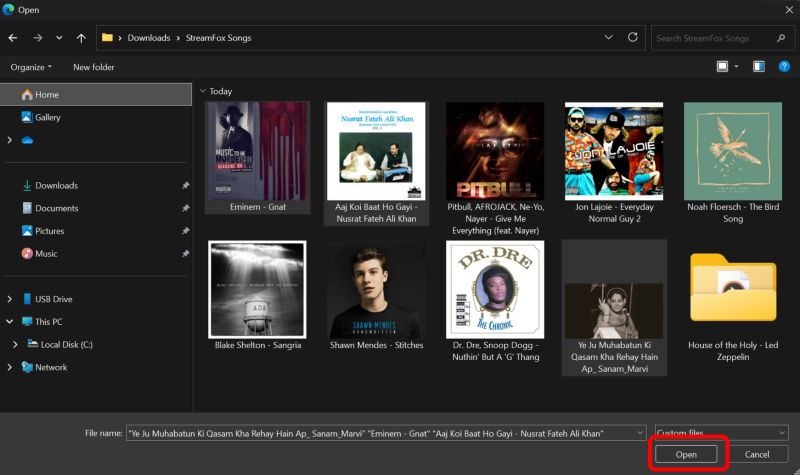Open the help question mark icon
Screen dimensions: 800x475
coord(784,67)
